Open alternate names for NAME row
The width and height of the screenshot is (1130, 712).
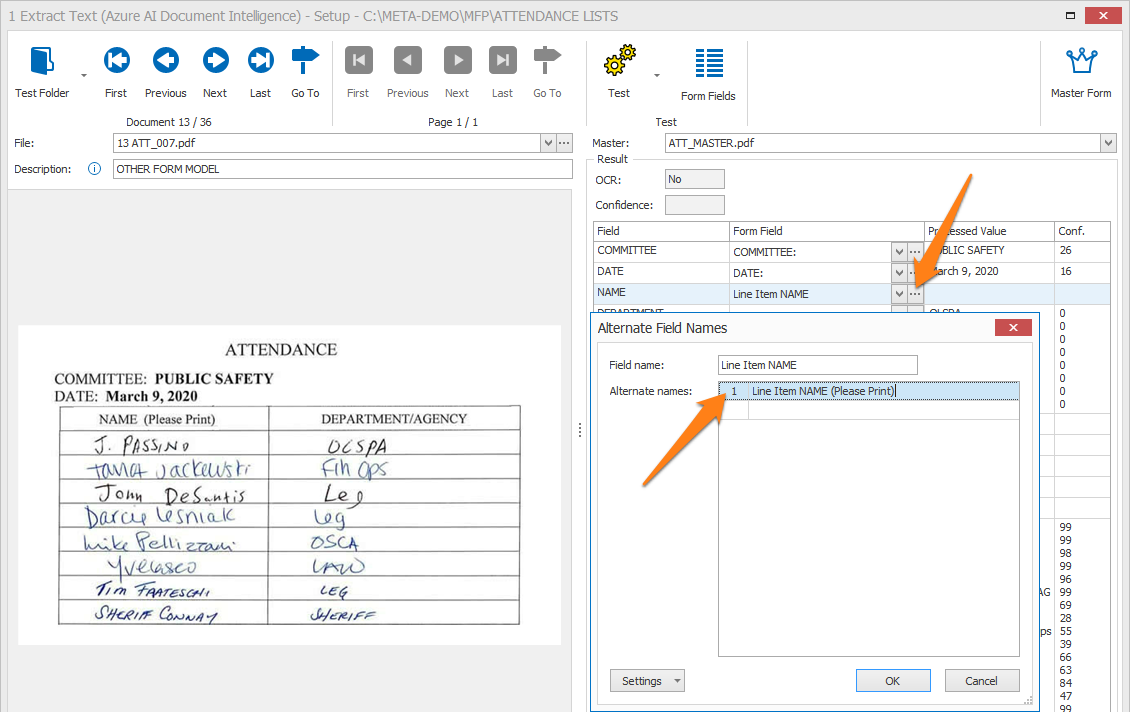(915, 293)
